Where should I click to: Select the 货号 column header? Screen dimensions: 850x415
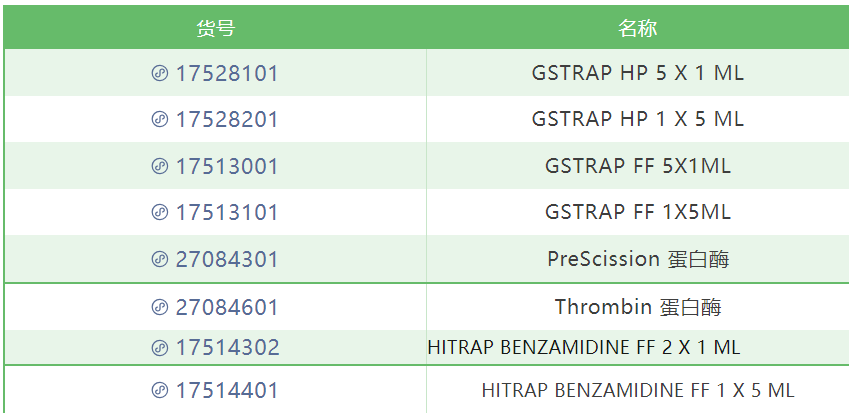[215, 28]
